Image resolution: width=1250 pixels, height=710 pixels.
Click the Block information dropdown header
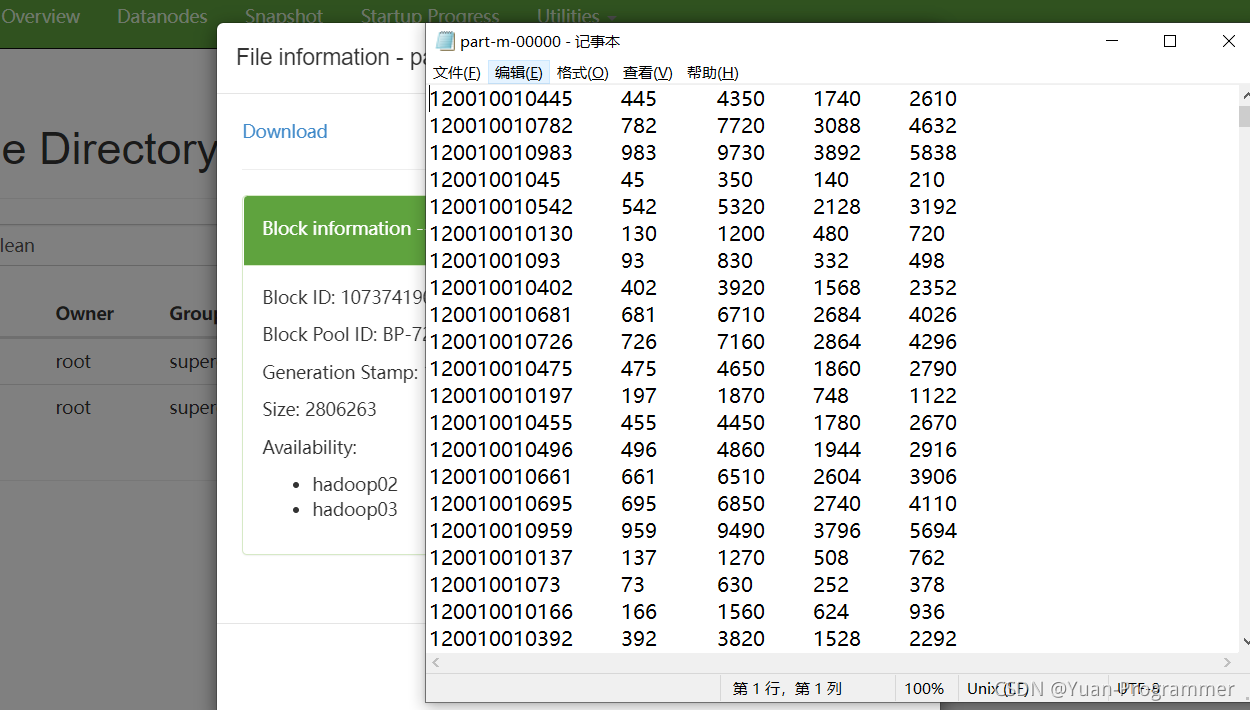pos(336,229)
